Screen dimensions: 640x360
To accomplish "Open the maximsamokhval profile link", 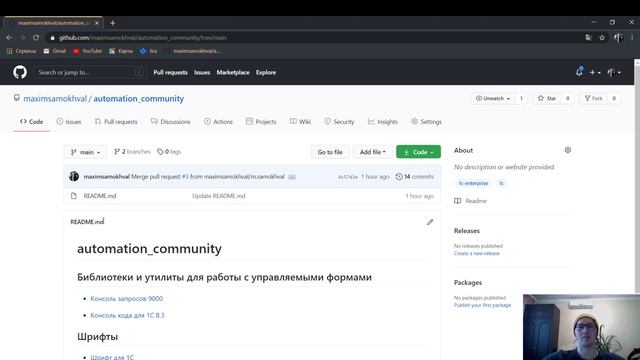I will pyautogui.click(x=55, y=98).
